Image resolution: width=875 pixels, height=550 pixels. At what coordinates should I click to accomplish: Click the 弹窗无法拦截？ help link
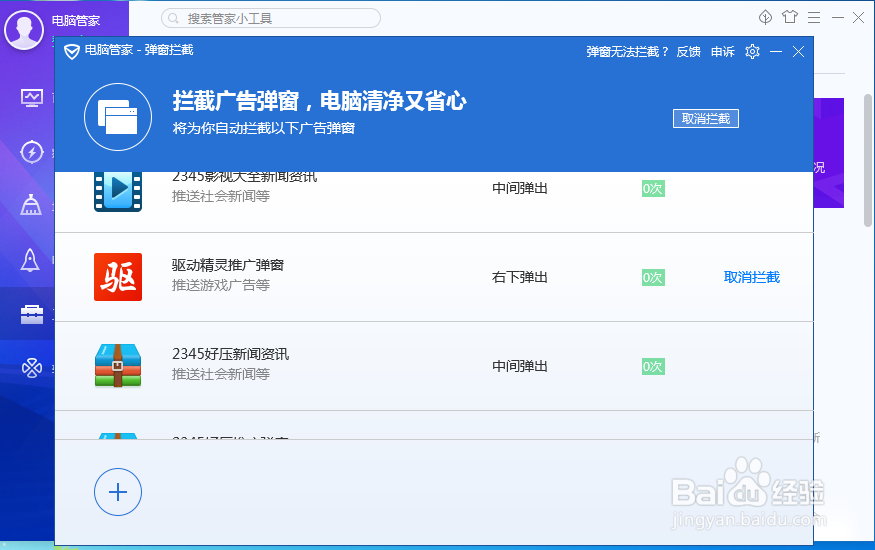[627, 52]
